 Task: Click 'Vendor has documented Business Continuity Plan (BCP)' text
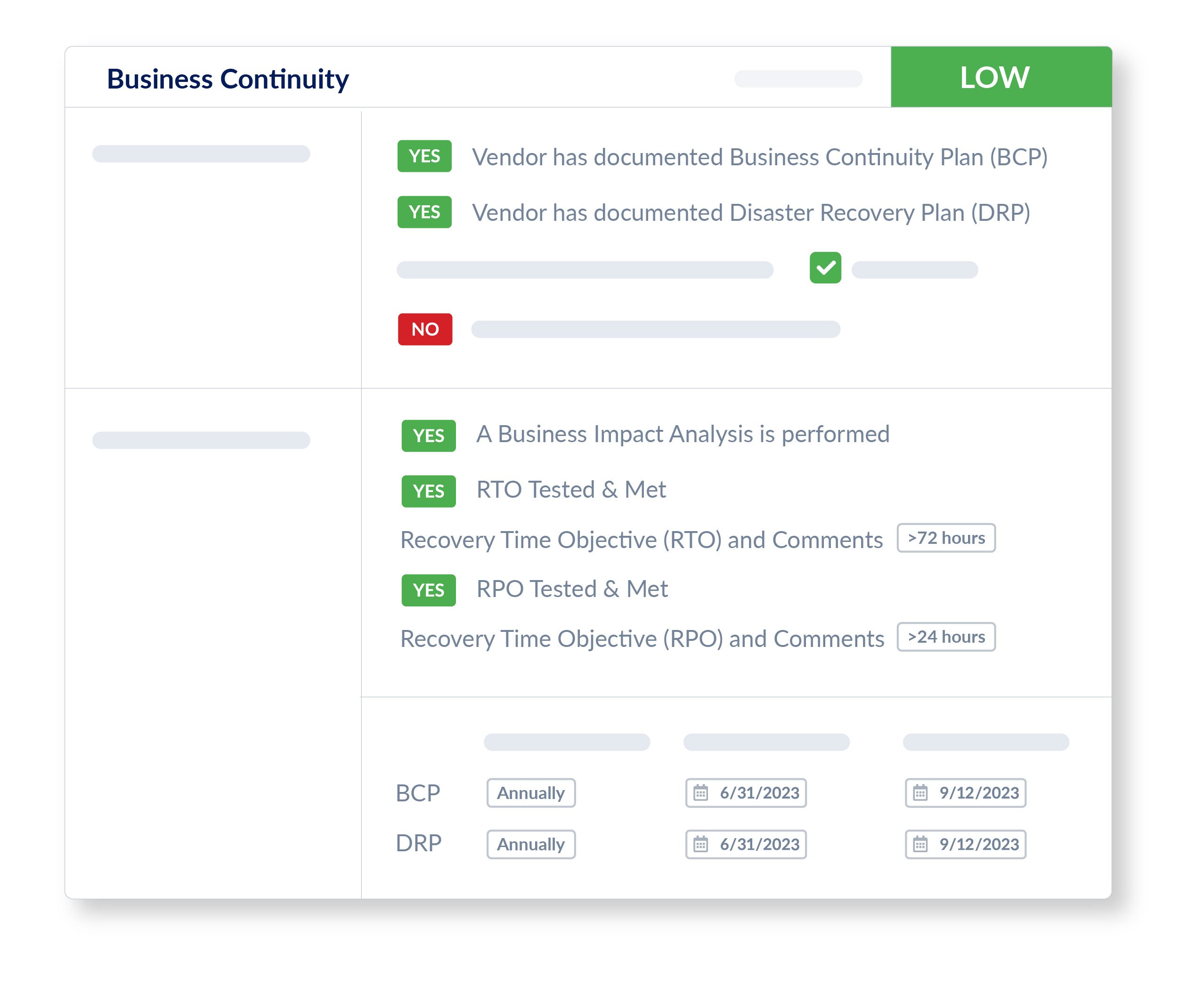(760, 157)
